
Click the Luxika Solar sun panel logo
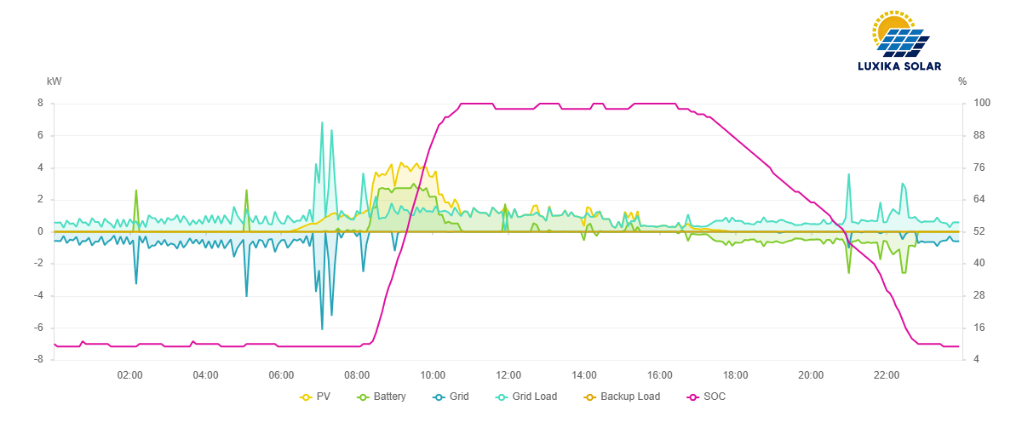tap(900, 33)
